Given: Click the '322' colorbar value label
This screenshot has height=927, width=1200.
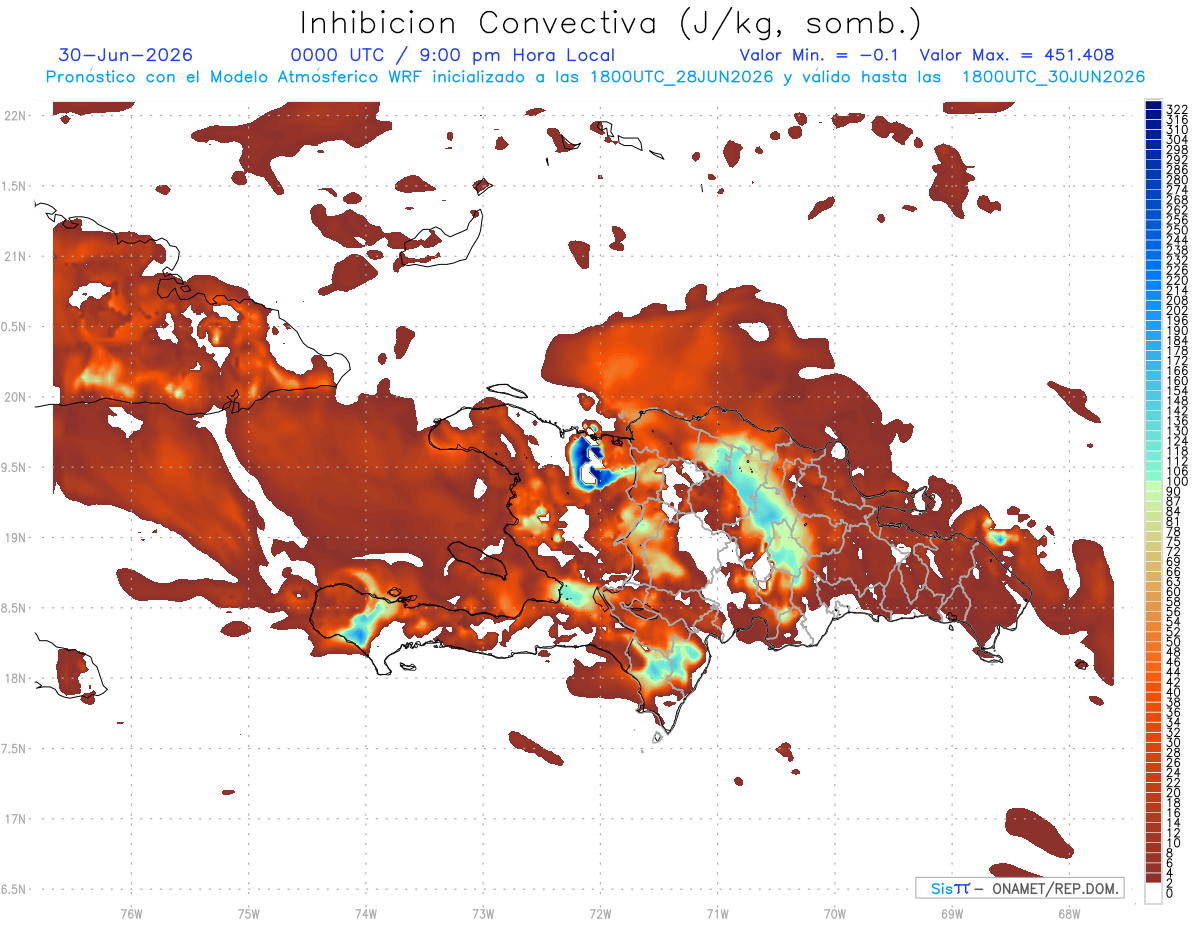Looking at the screenshot, I should coord(1177,109).
